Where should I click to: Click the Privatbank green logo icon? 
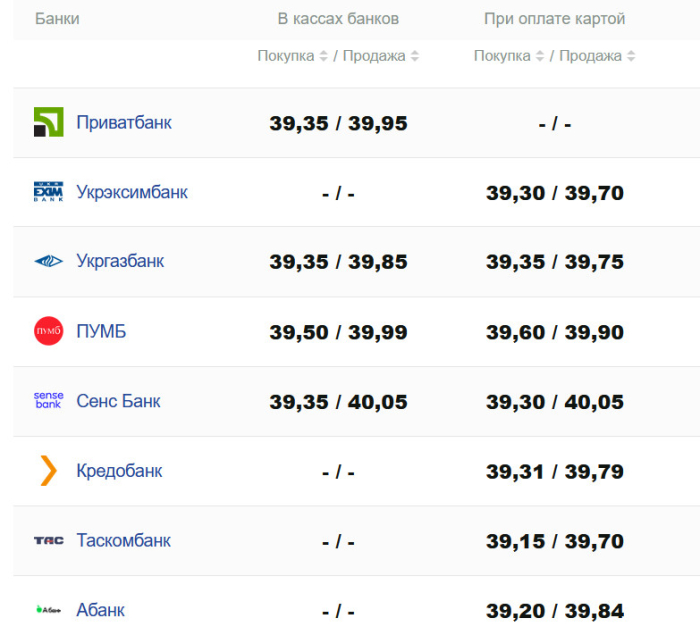[x=48, y=122]
